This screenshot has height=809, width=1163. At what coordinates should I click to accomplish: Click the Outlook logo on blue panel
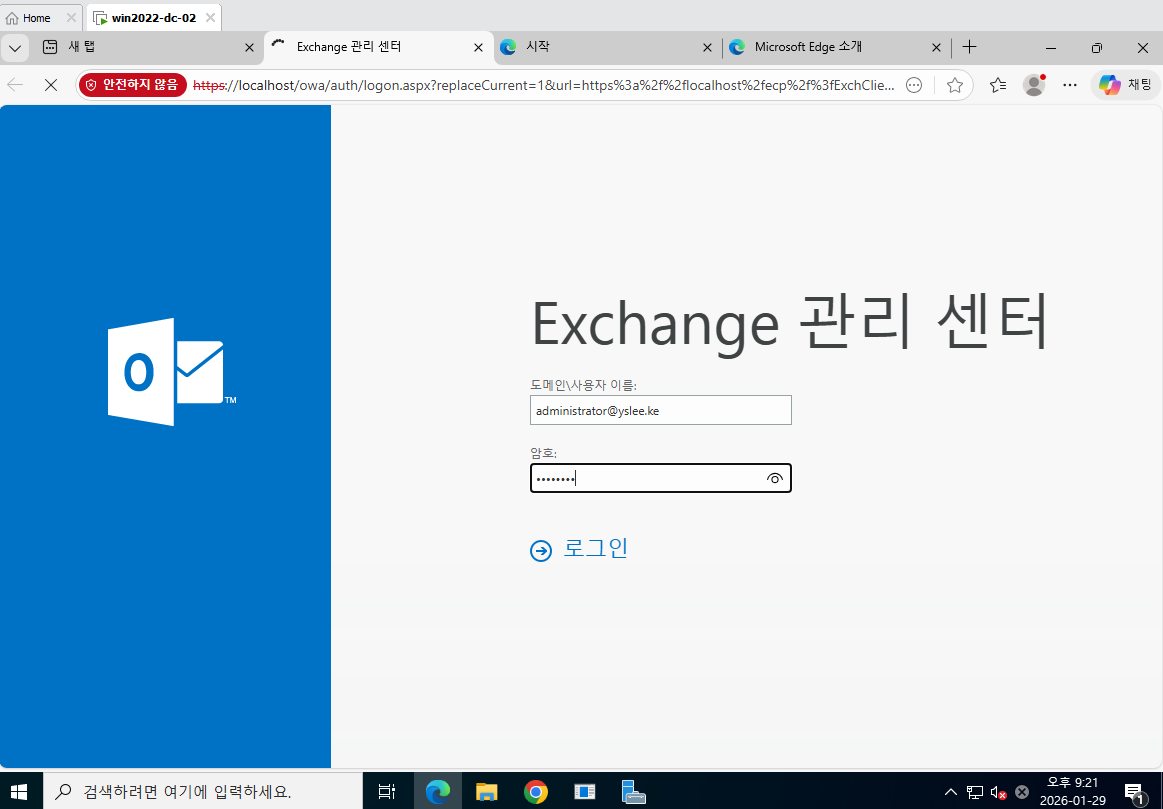(x=171, y=372)
